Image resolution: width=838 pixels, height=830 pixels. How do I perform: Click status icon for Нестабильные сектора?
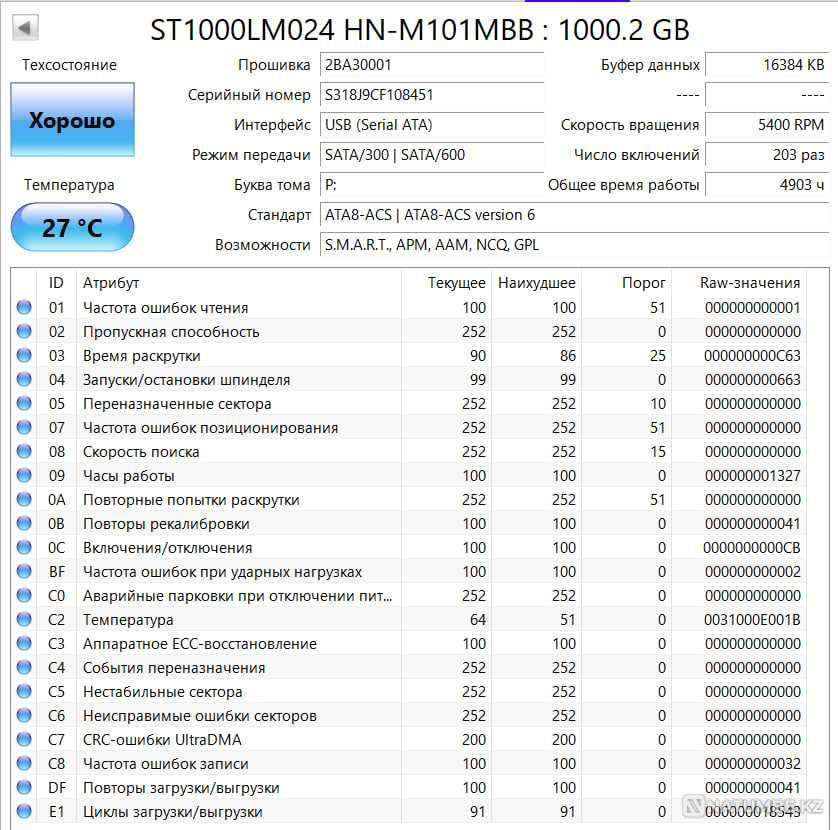(x=24, y=692)
